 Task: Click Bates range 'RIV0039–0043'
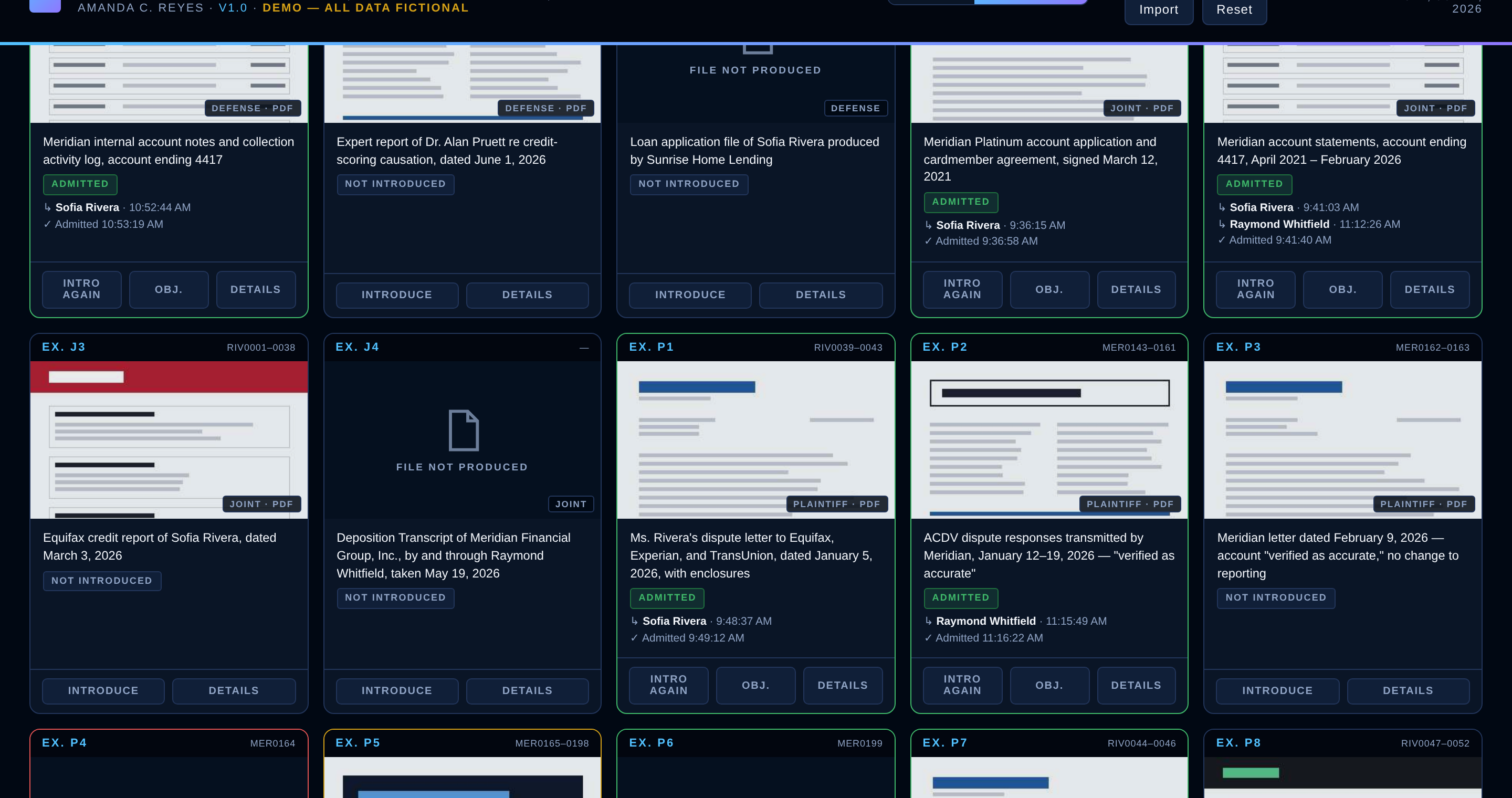[x=848, y=348]
